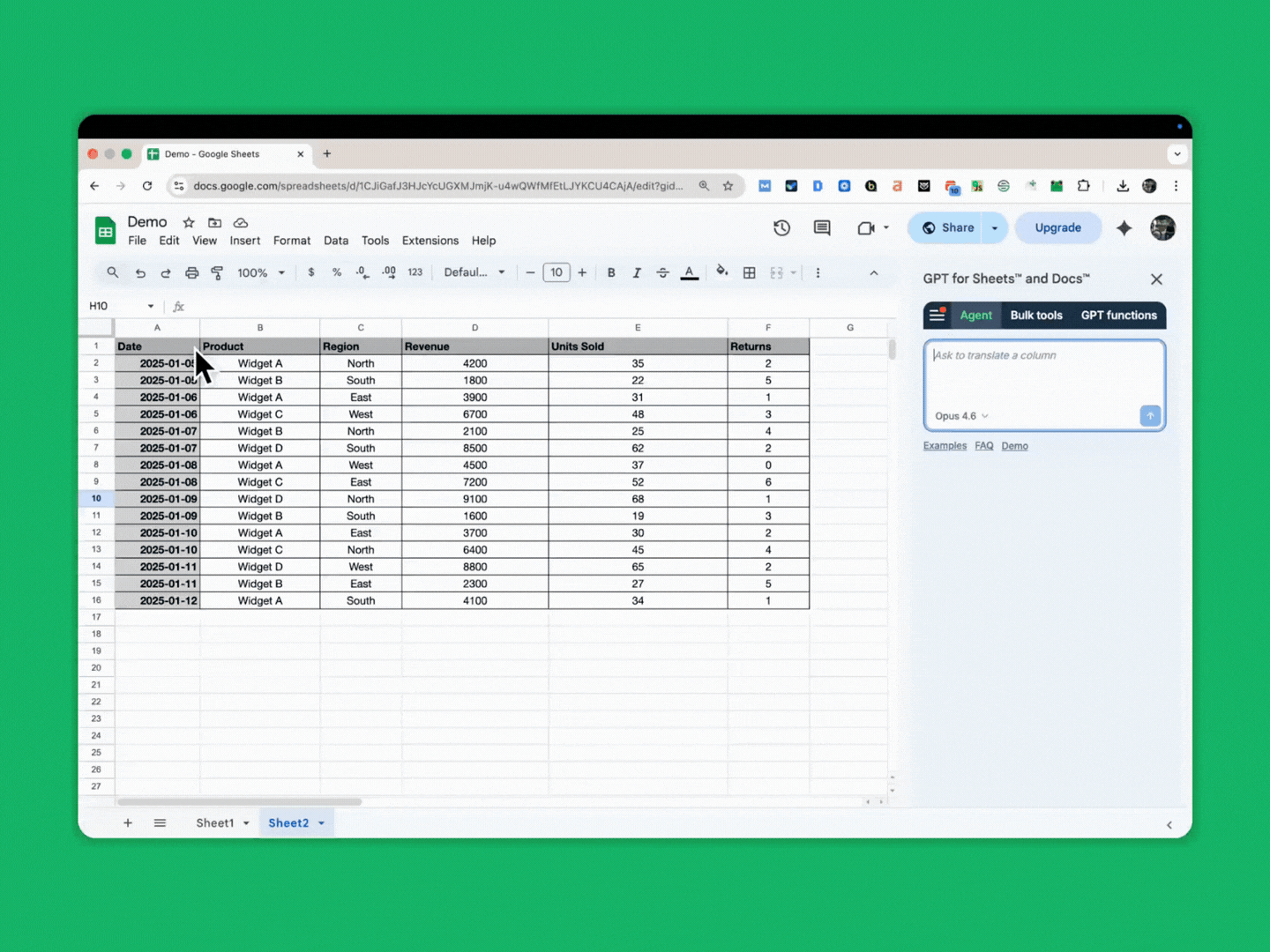The height and width of the screenshot is (952, 1270).
Task: Open the fill color tool
Action: point(721,272)
